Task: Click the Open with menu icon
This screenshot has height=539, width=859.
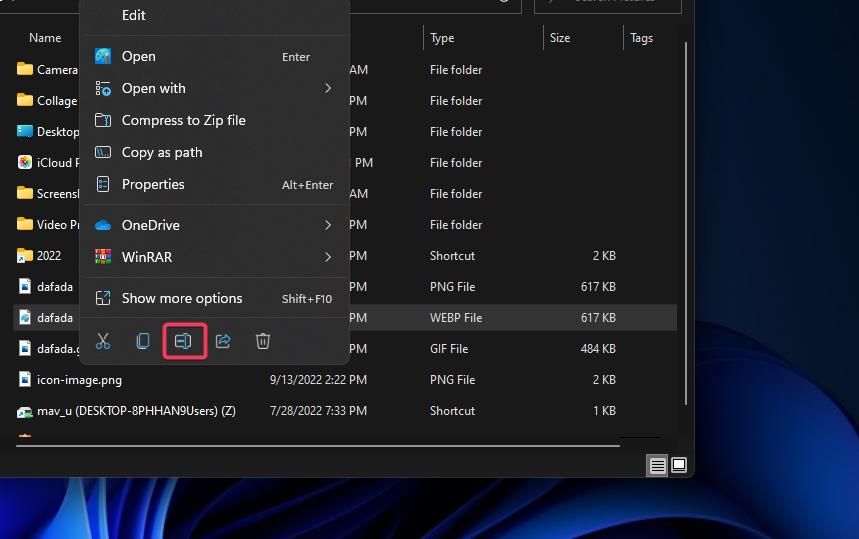Action: [x=103, y=88]
